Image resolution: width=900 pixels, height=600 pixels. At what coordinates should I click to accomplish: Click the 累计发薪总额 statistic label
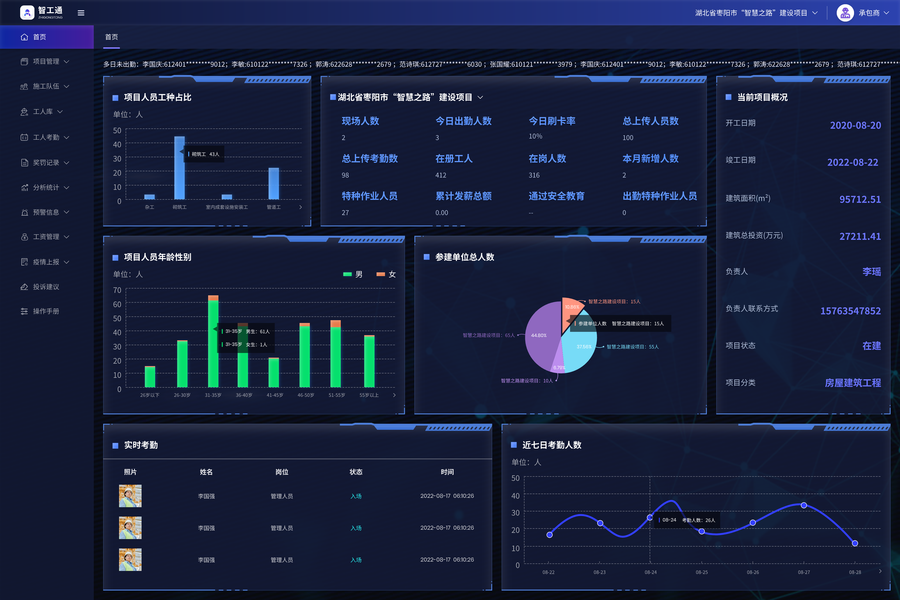tap(463, 196)
